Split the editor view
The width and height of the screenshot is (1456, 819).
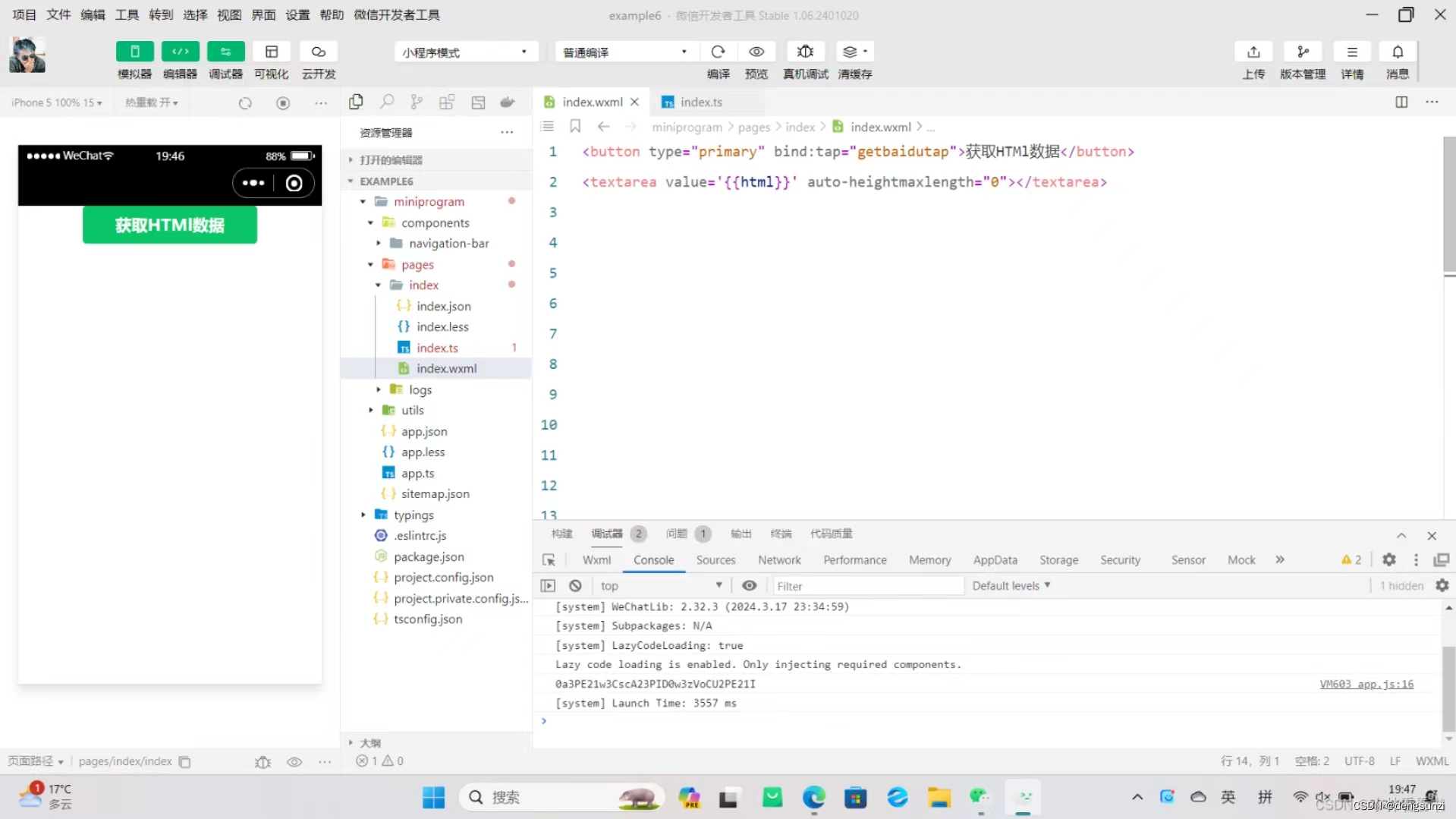coord(1401,102)
